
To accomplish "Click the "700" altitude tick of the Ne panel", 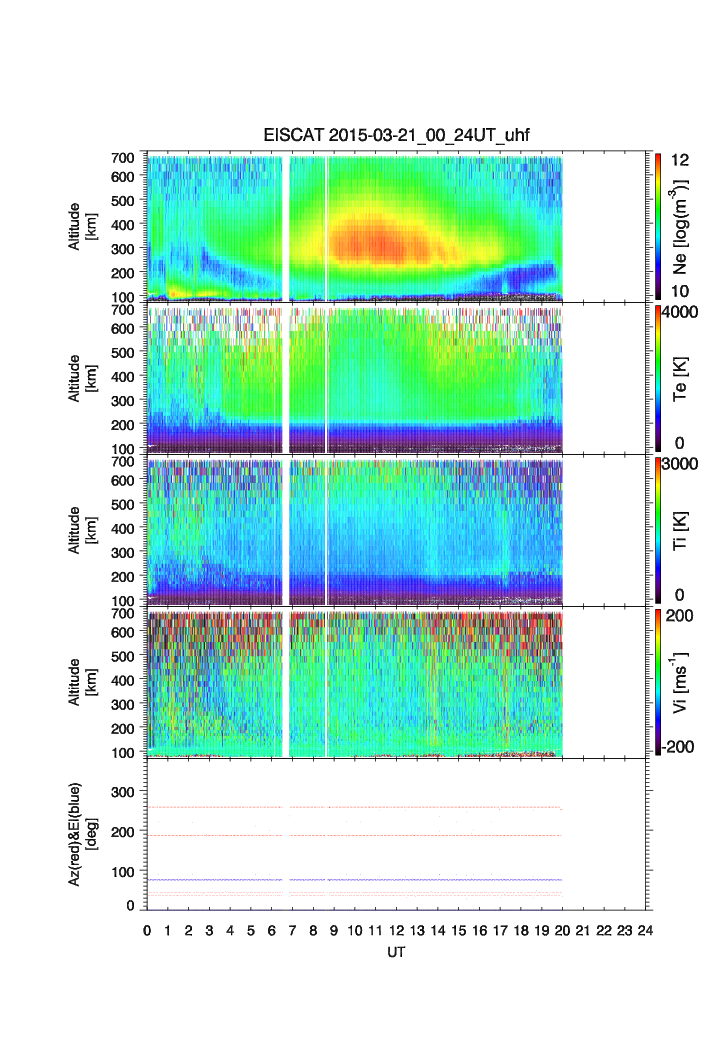I will 123,157.
